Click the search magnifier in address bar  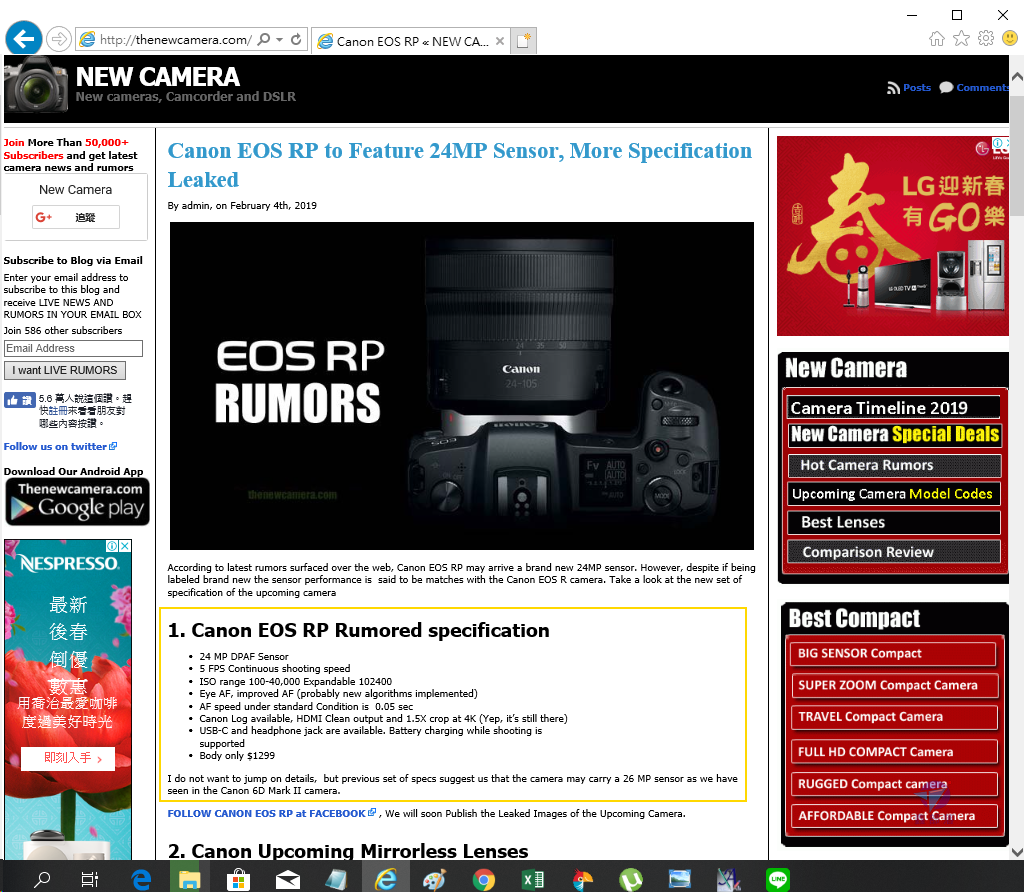coord(264,40)
